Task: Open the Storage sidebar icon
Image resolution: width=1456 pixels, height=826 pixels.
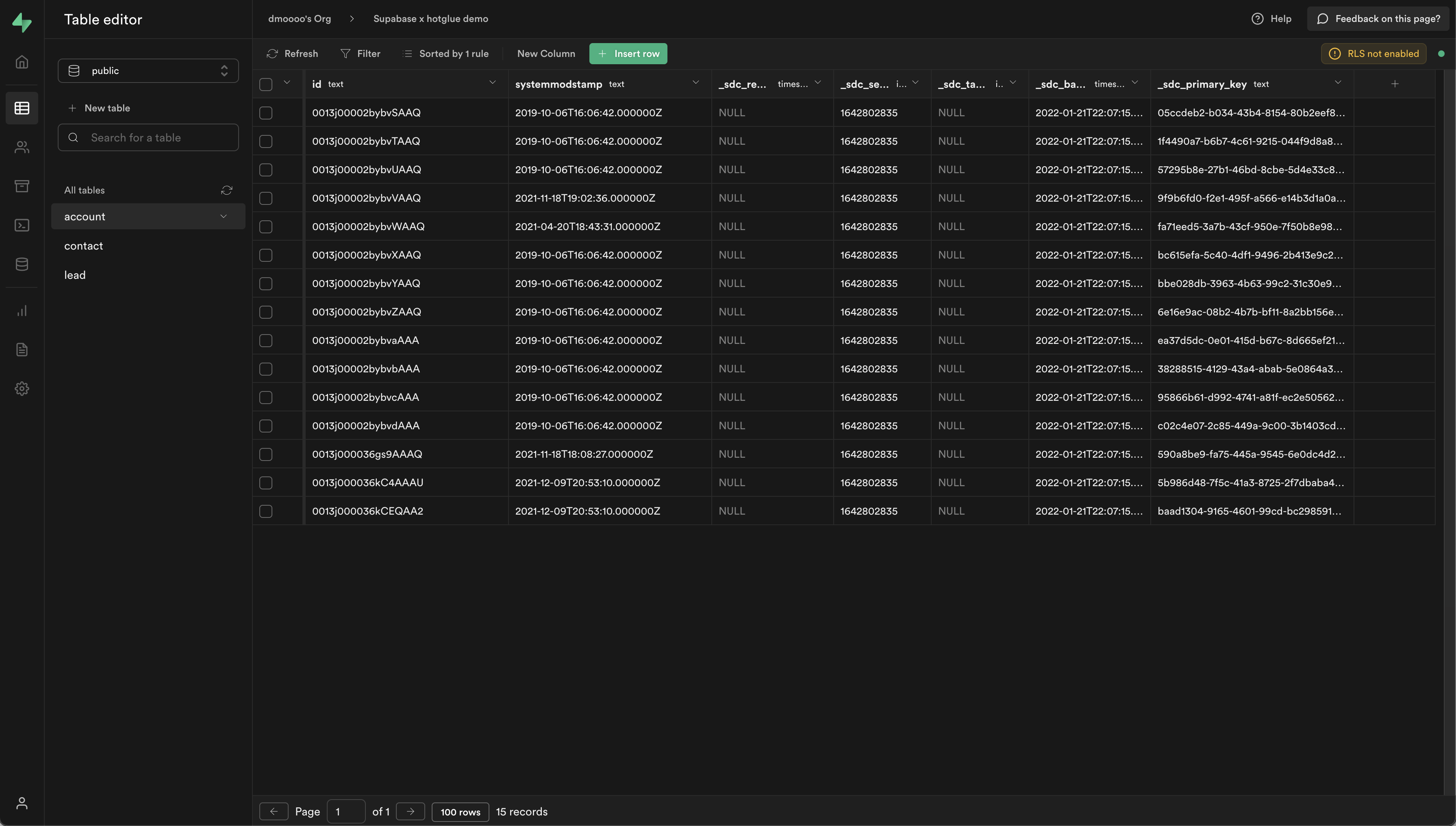Action: click(x=22, y=186)
